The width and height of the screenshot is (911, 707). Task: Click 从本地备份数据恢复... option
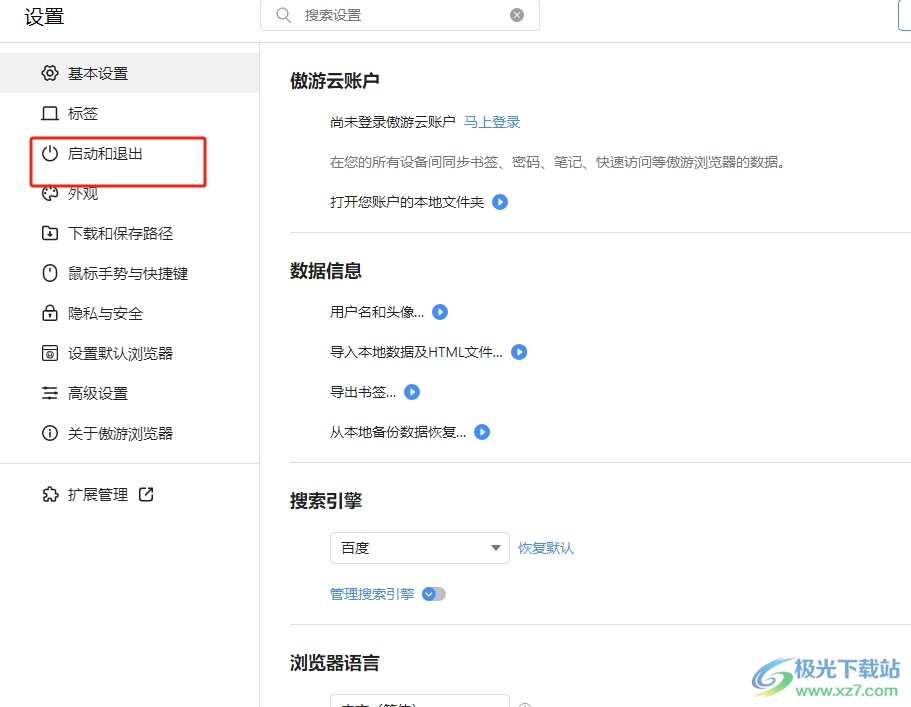pos(397,432)
